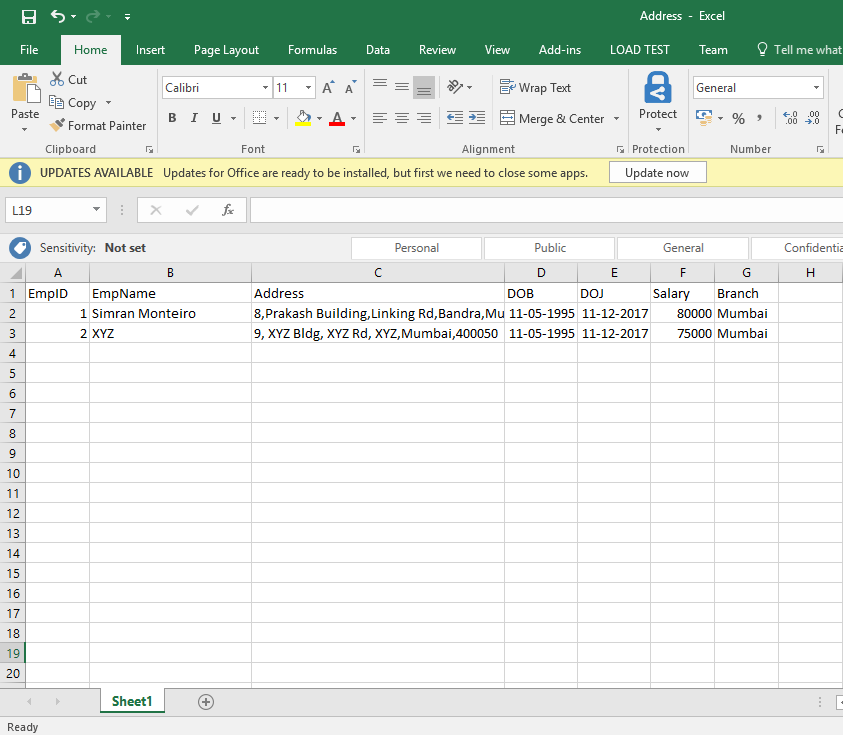Switch to the Formulas ribbon tab
This screenshot has height=735, width=843.
pos(312,49)
